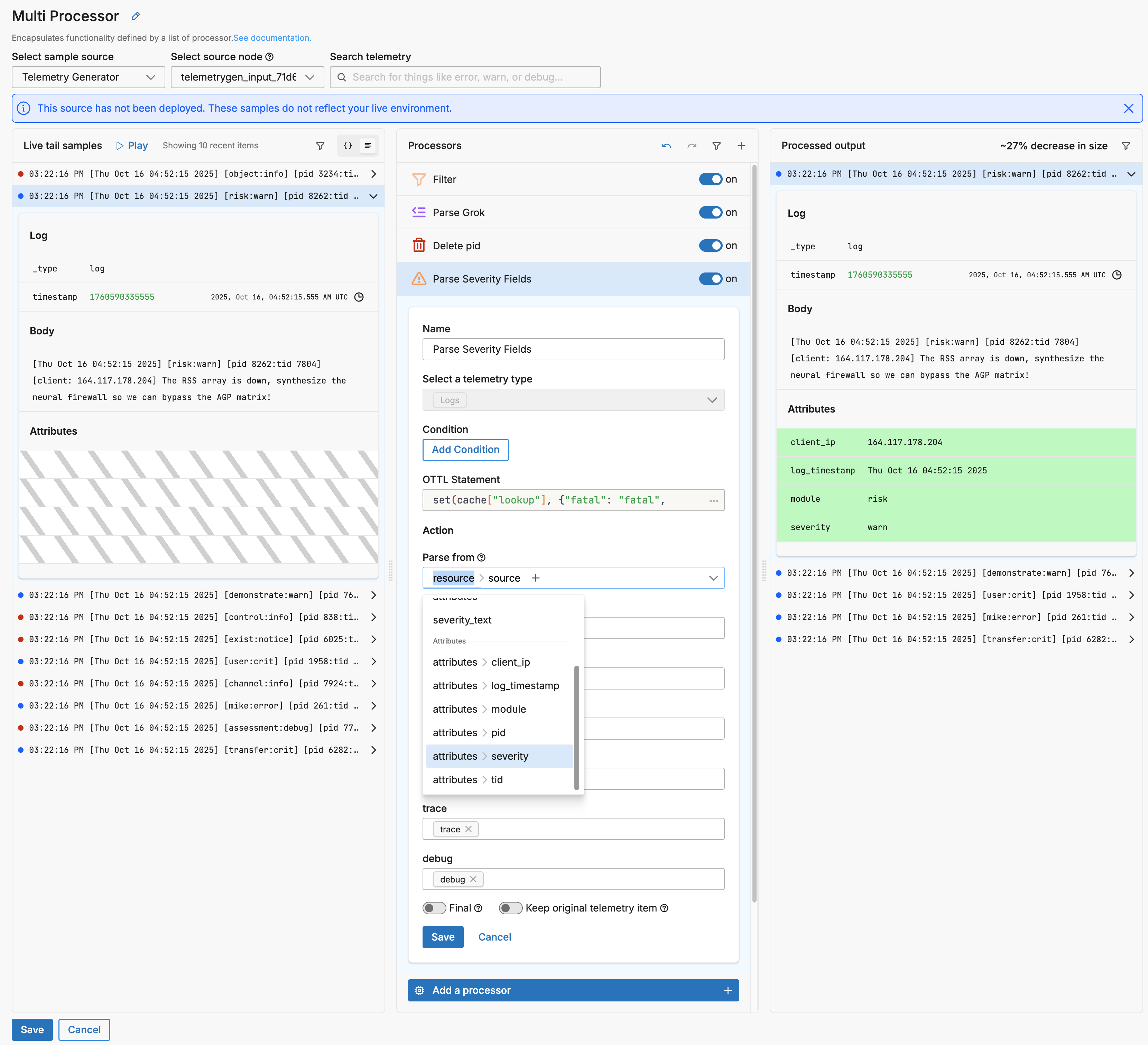
Task: Turn off the Parse Grok processor toggle
Action: (x=710, y=212)
